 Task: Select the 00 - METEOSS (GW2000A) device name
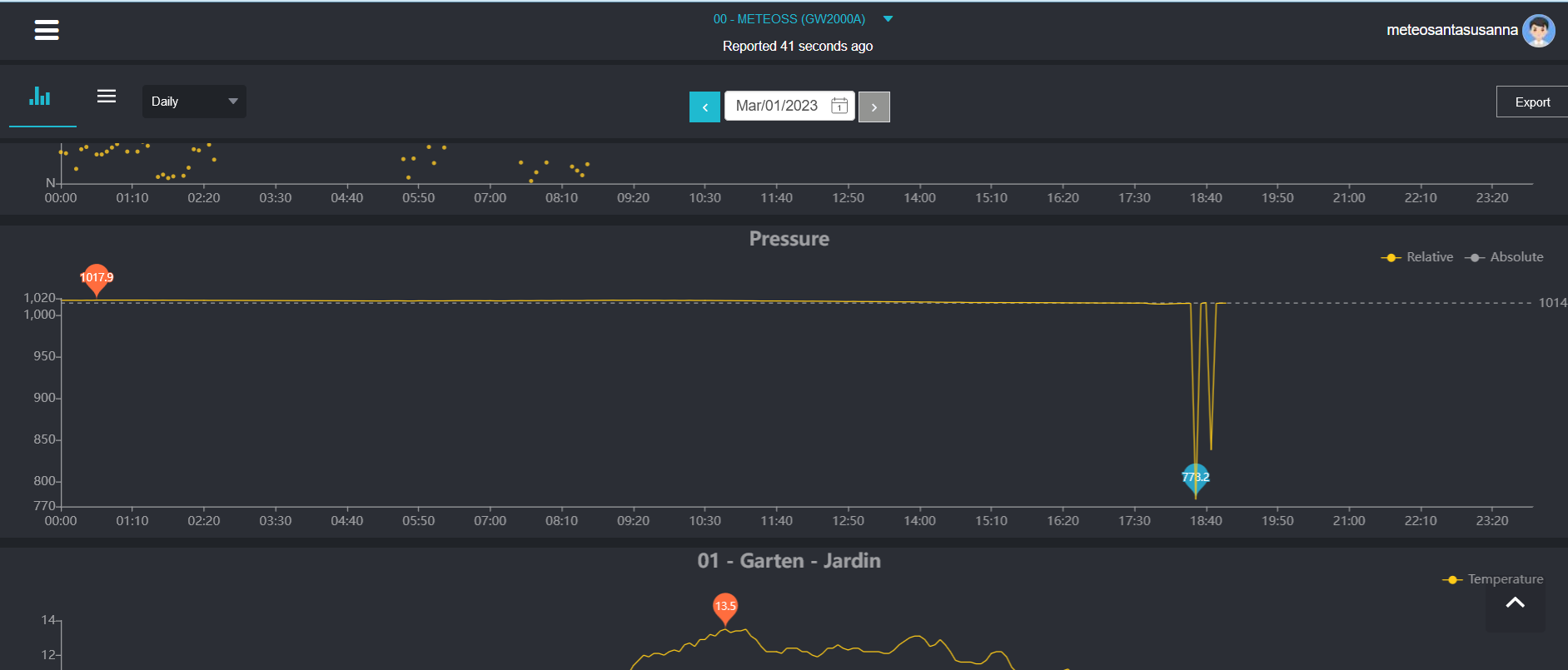click(789, 19)
